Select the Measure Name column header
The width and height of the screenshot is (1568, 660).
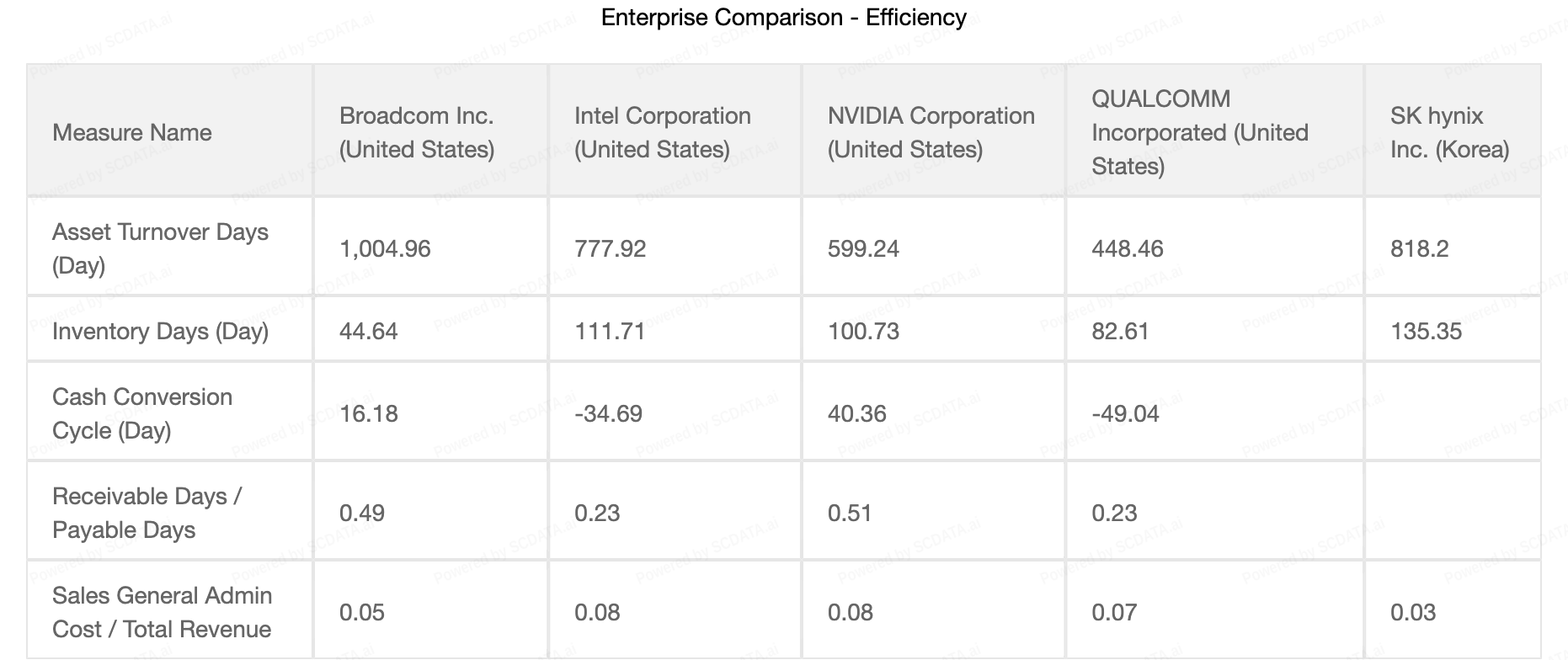[x=132, y=132]
